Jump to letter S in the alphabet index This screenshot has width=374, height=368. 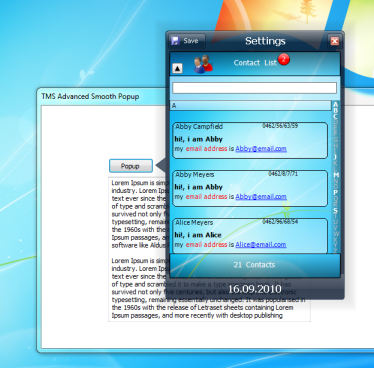pos(336,210)
